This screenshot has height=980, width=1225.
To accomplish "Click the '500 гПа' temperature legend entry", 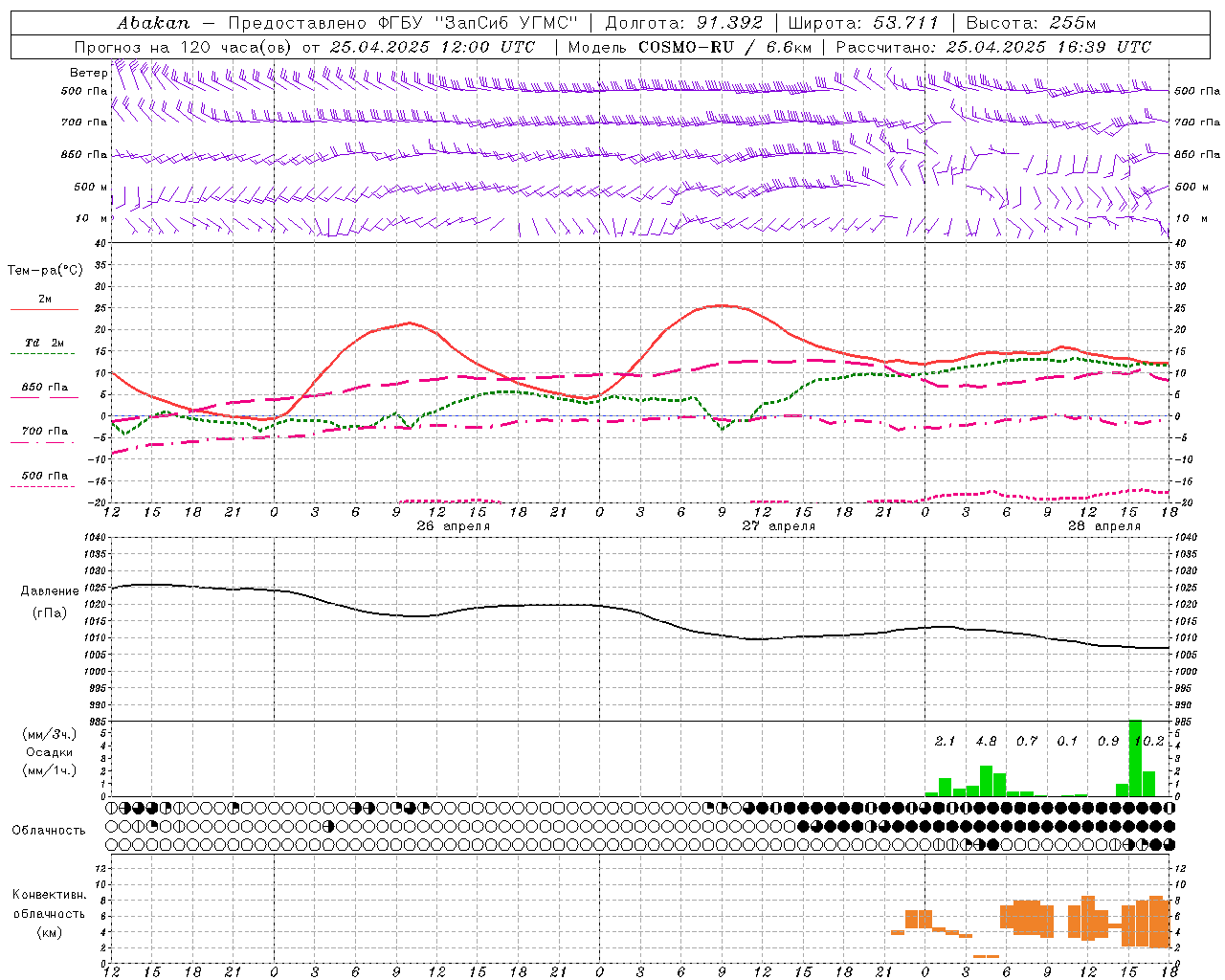I will click(x=44, y=476).
